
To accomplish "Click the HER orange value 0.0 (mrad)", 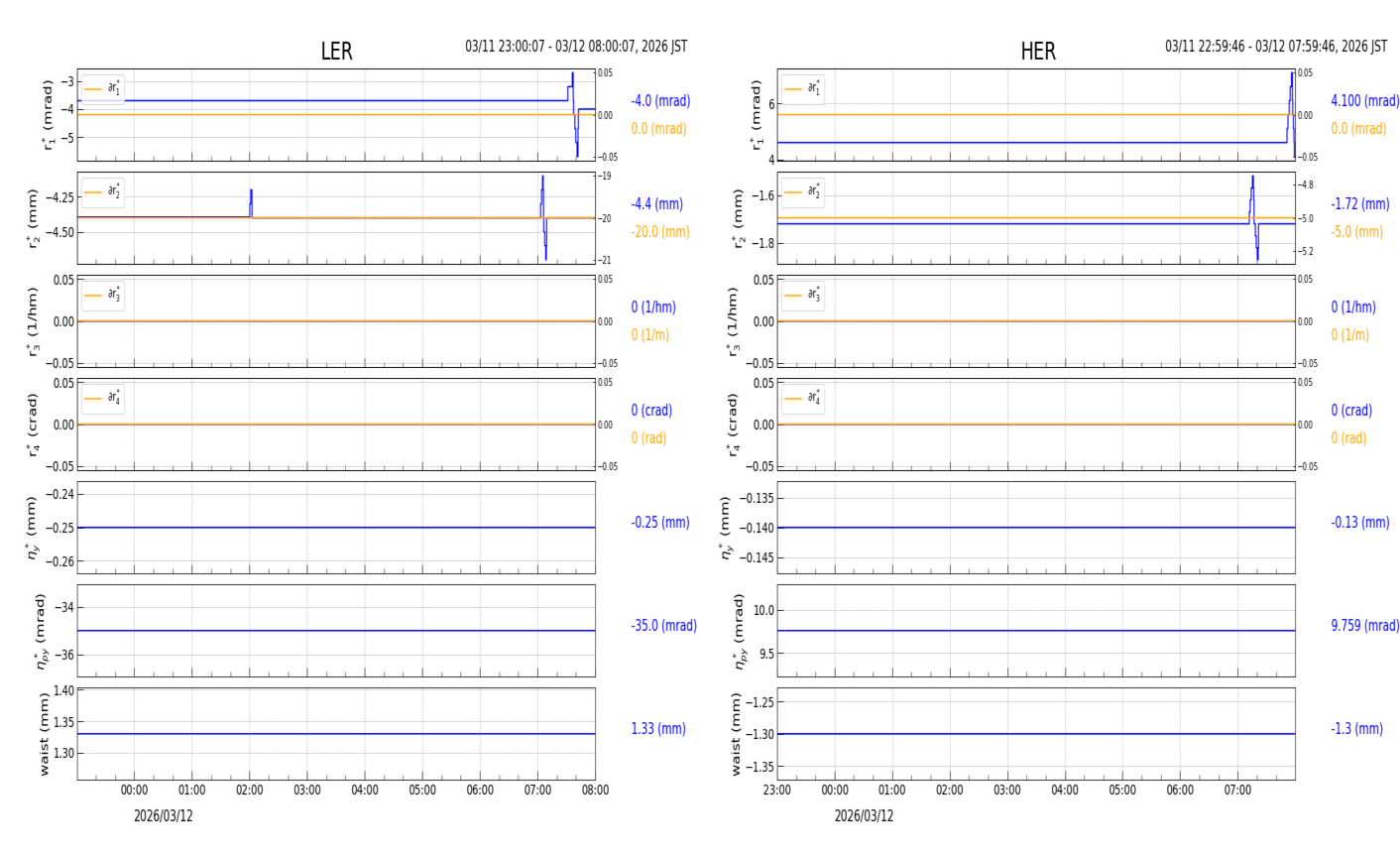I will tap(1358, 129).
